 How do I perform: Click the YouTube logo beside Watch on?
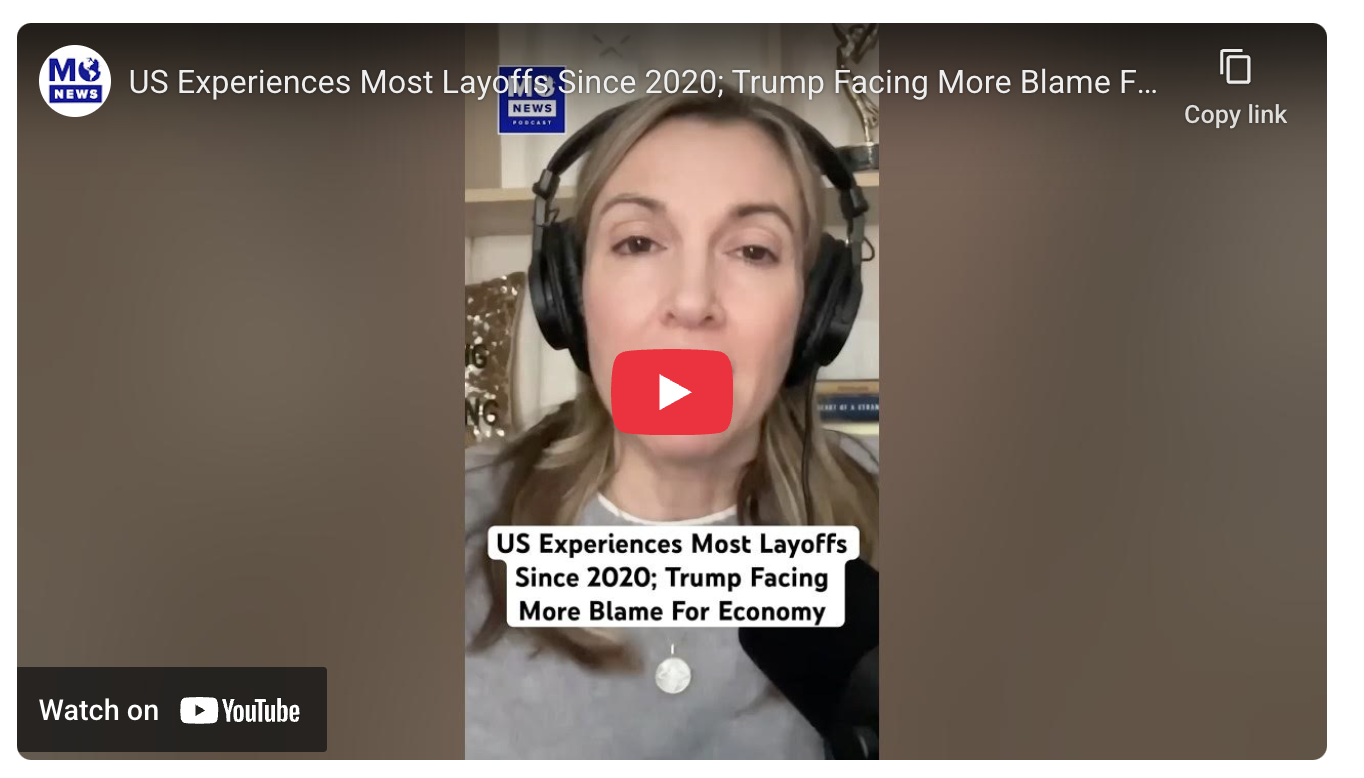240,710
